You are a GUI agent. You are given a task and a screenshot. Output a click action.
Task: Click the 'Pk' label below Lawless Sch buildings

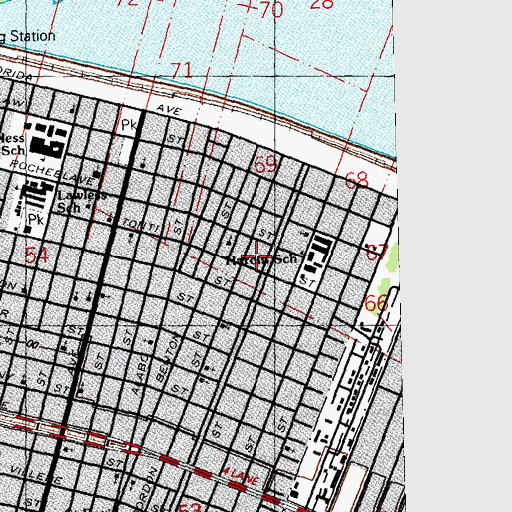click(x=36, y=220)
